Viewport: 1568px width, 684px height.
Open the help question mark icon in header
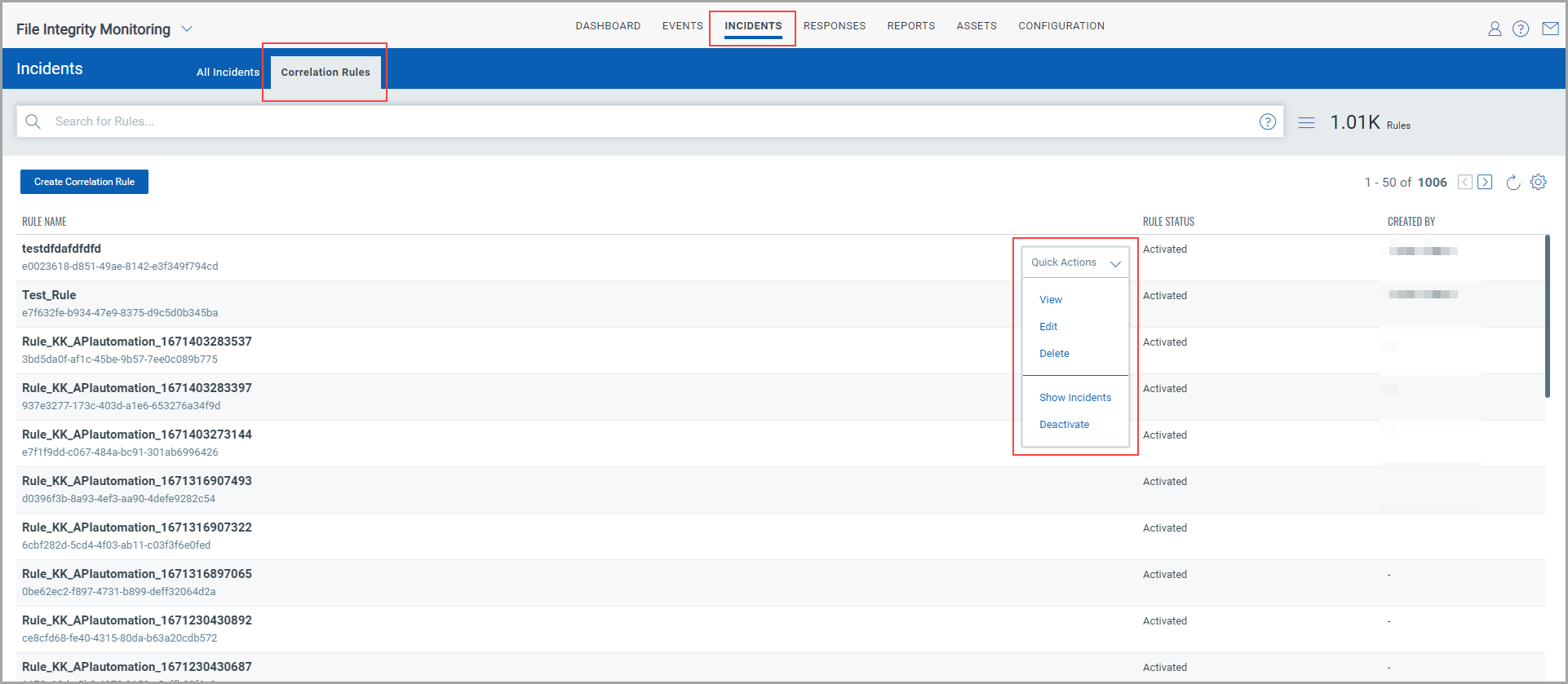point(1521,29)
